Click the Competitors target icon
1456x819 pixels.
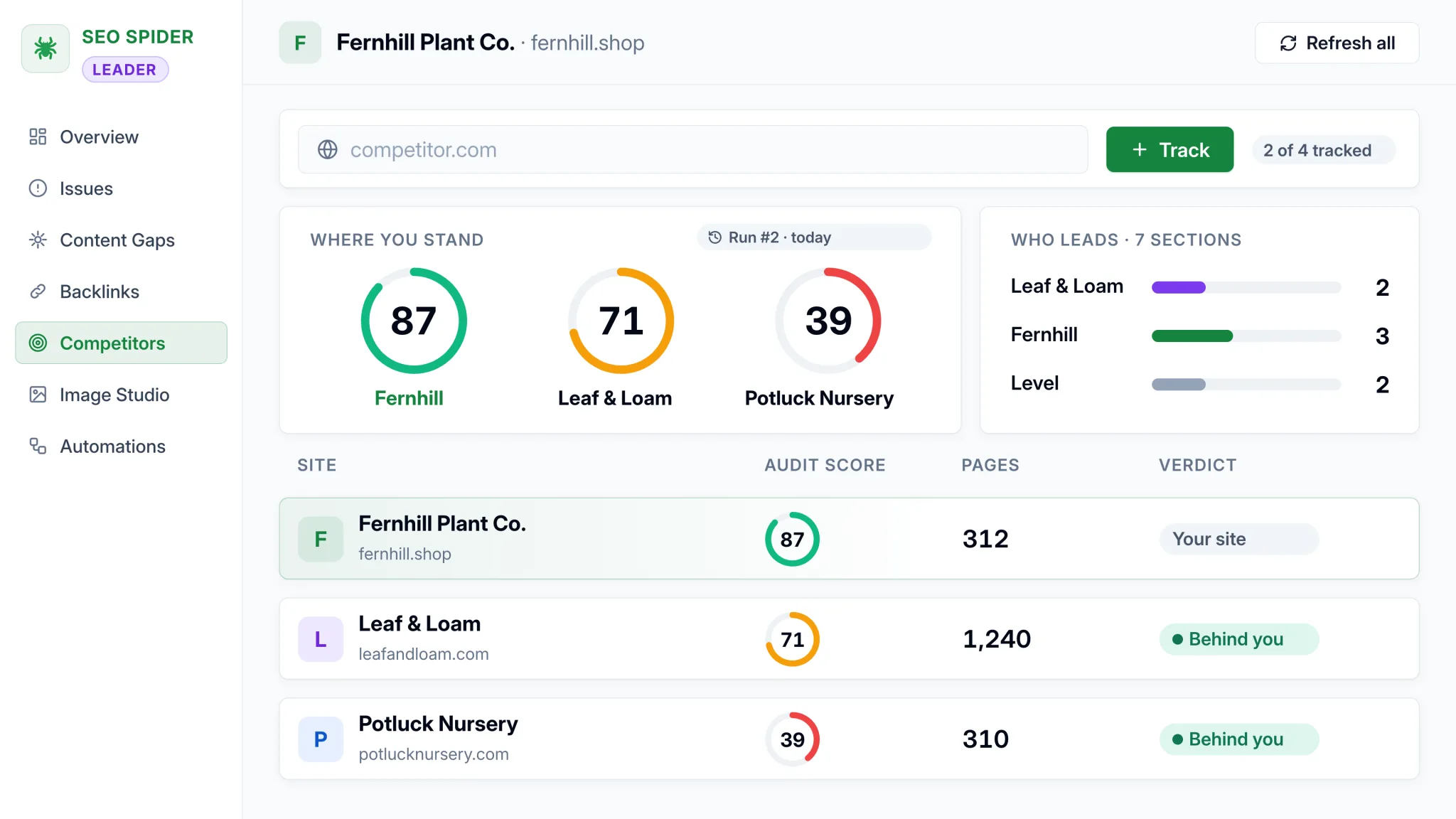(x=38, y=343)
